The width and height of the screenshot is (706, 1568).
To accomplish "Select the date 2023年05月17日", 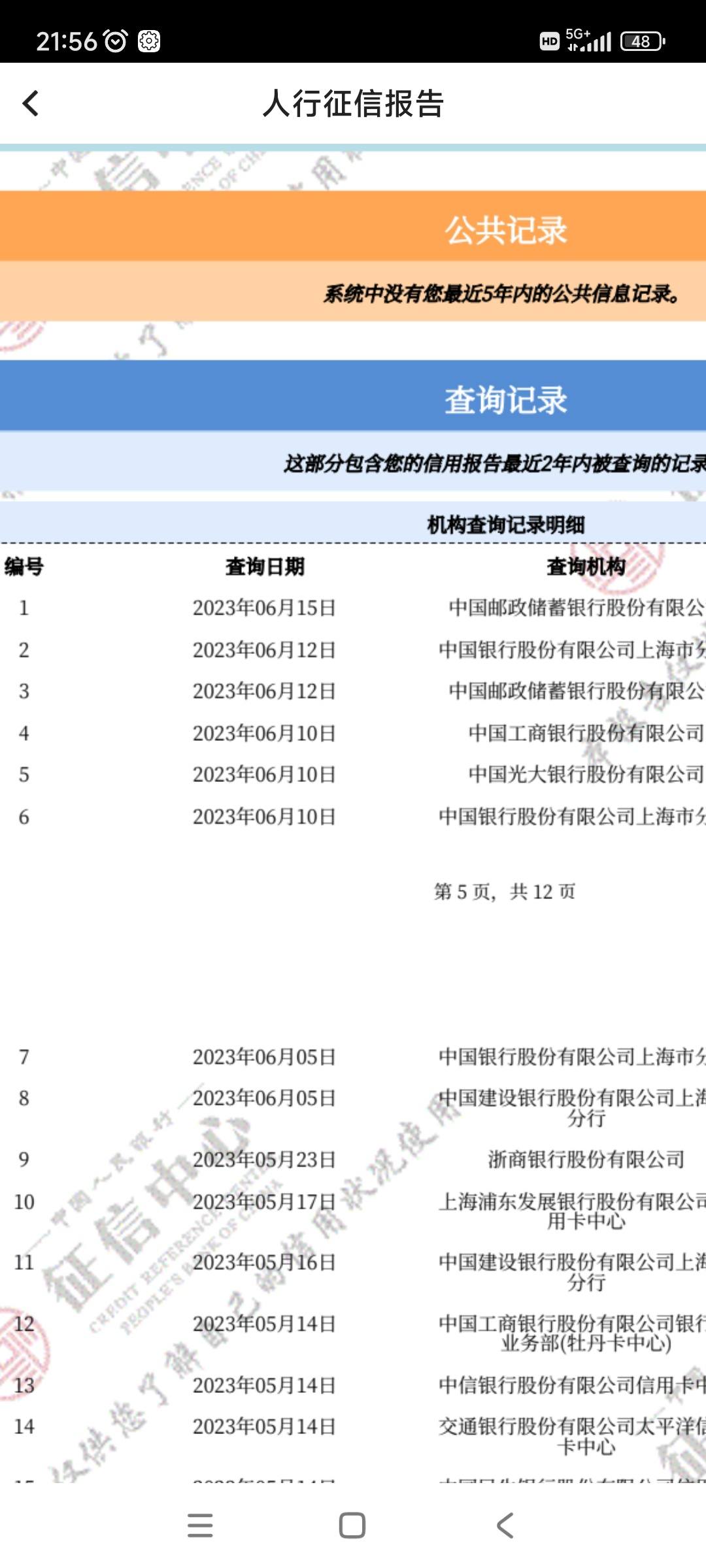I will point(264,1201).
